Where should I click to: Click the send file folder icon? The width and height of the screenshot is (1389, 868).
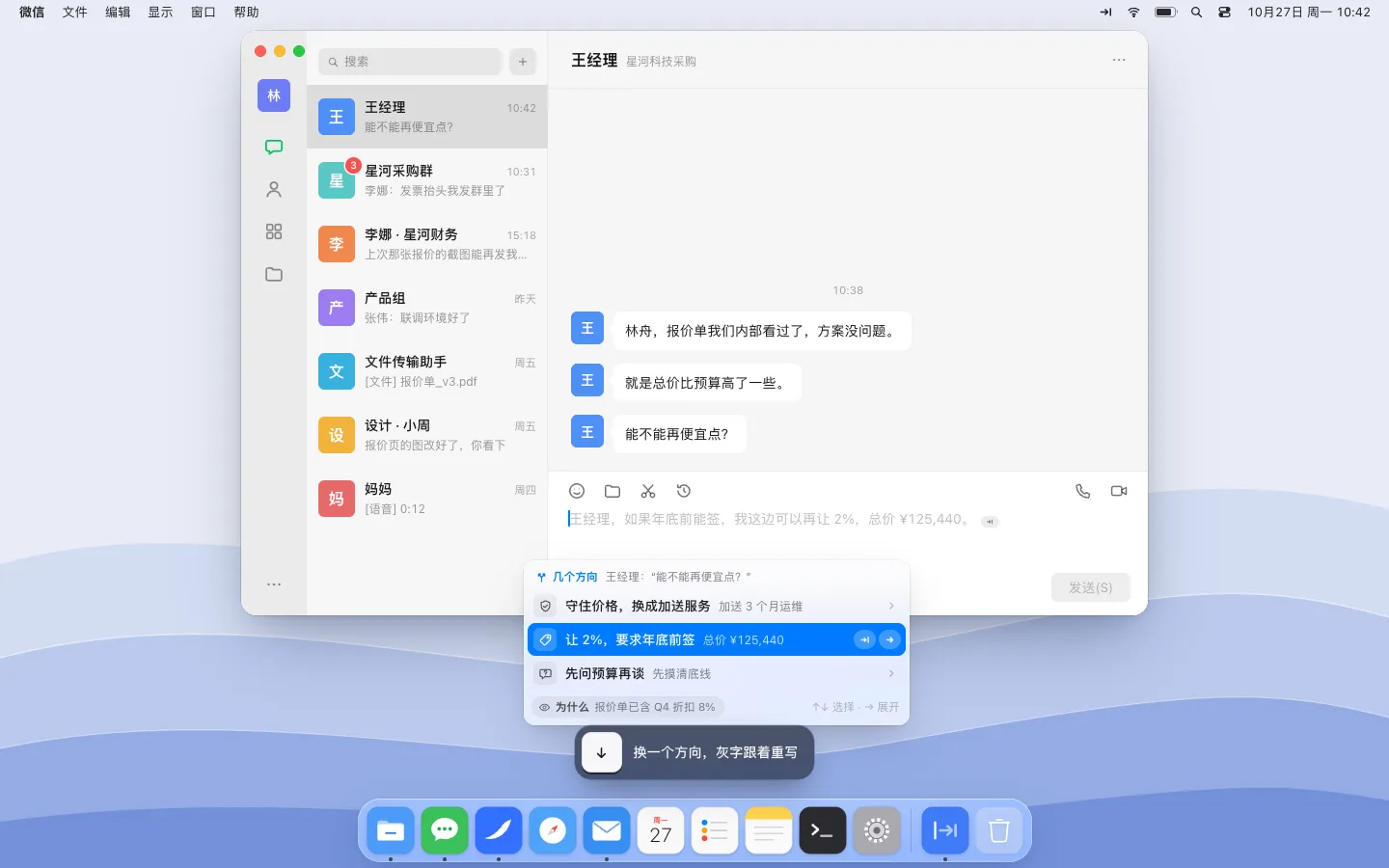[613, 491]
